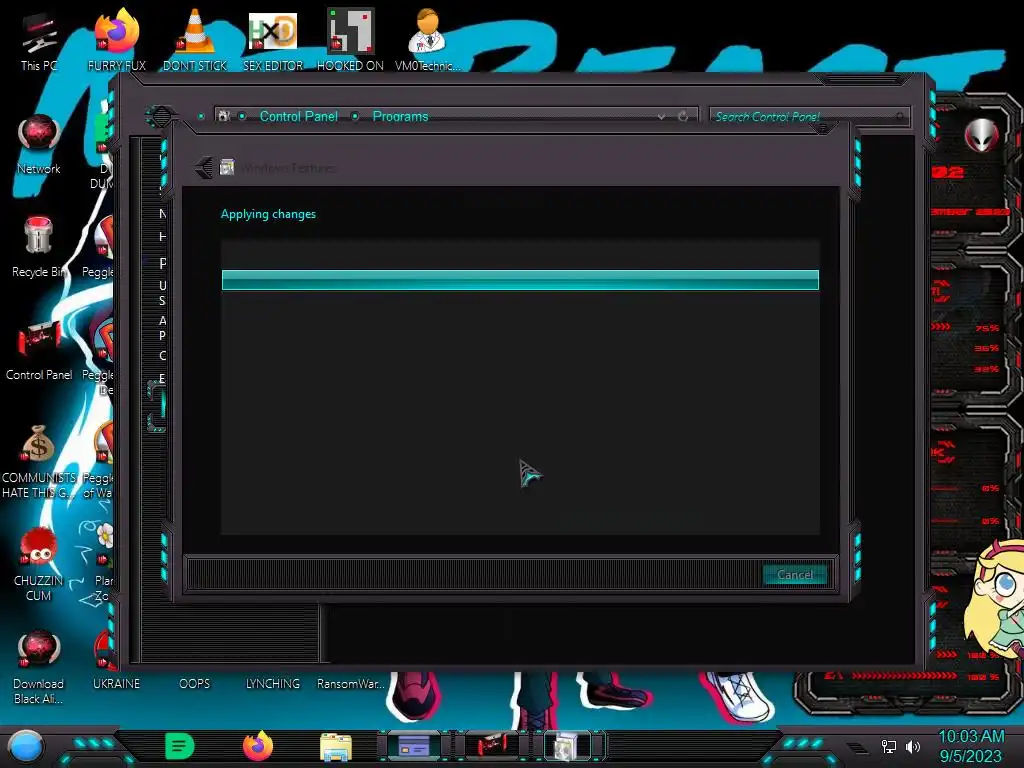The height and width of the screenshot is (768, 1024).
Task: Cancel the Windows Features changes
Action: [794, 575]
